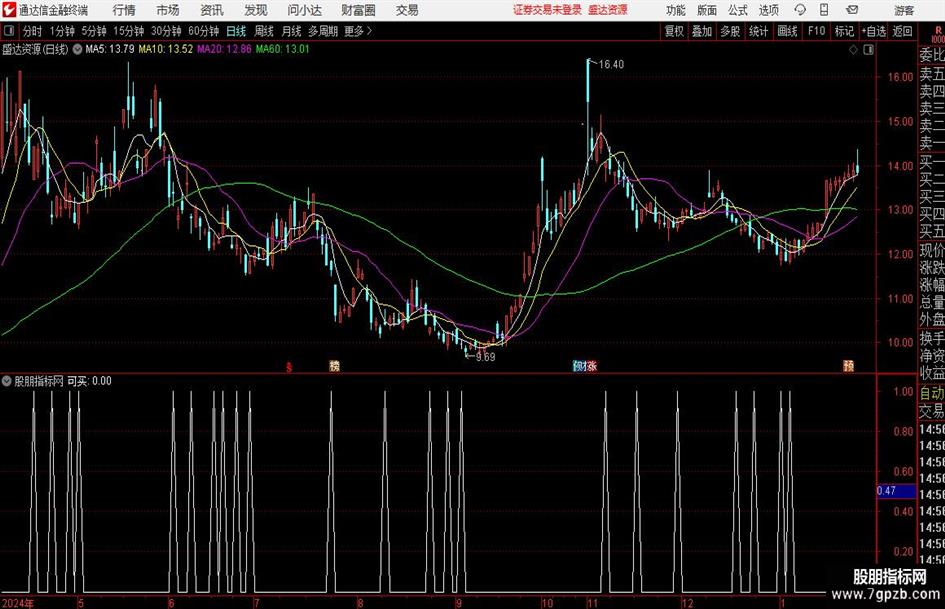This screenshot has height=609, width=945.
Task: Select the 日线 daily period tab
Action: pos(236,31)
